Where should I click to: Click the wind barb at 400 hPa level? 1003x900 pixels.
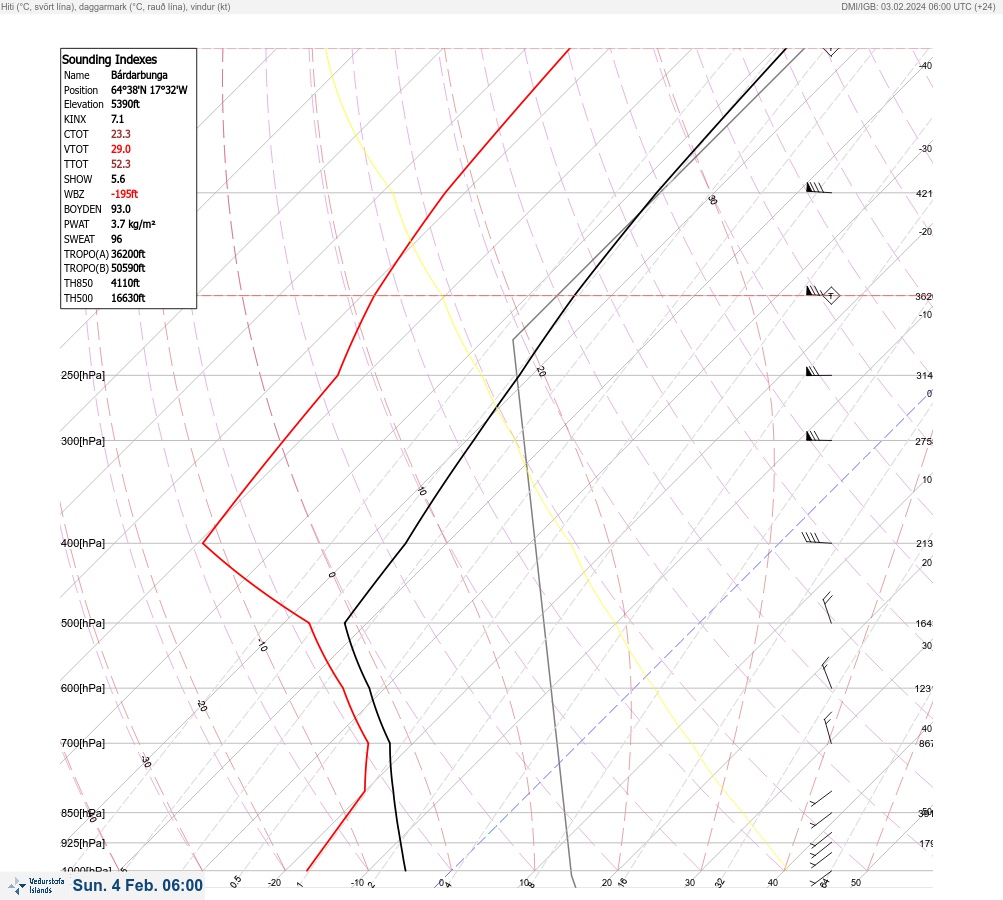817,538
